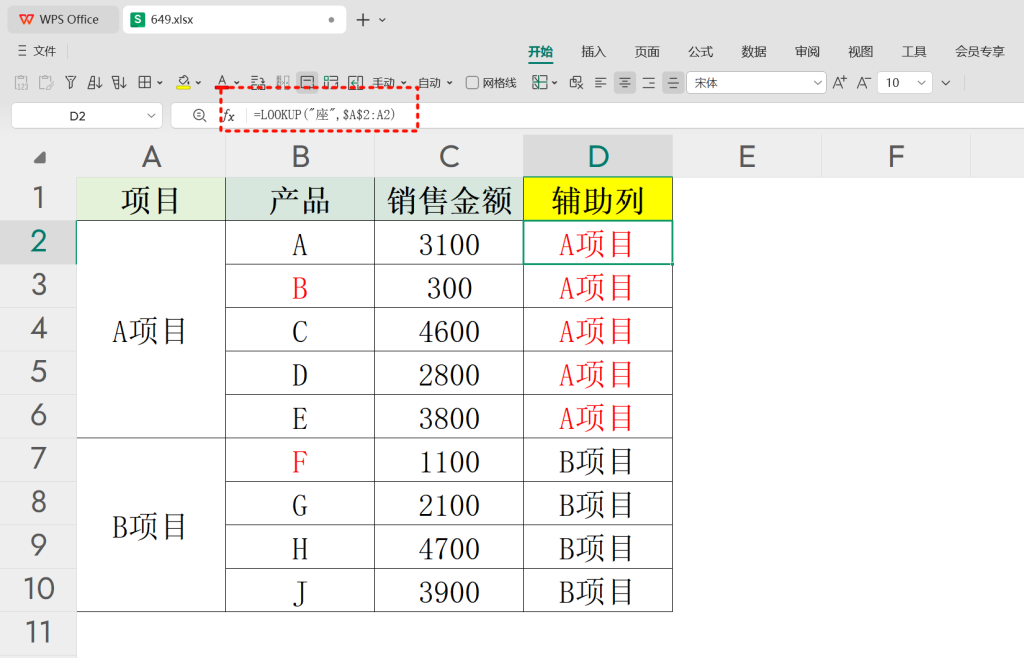Switch to the 公式 ribbon tab
The image size is (1024, 658).
(x=700, y=52)
